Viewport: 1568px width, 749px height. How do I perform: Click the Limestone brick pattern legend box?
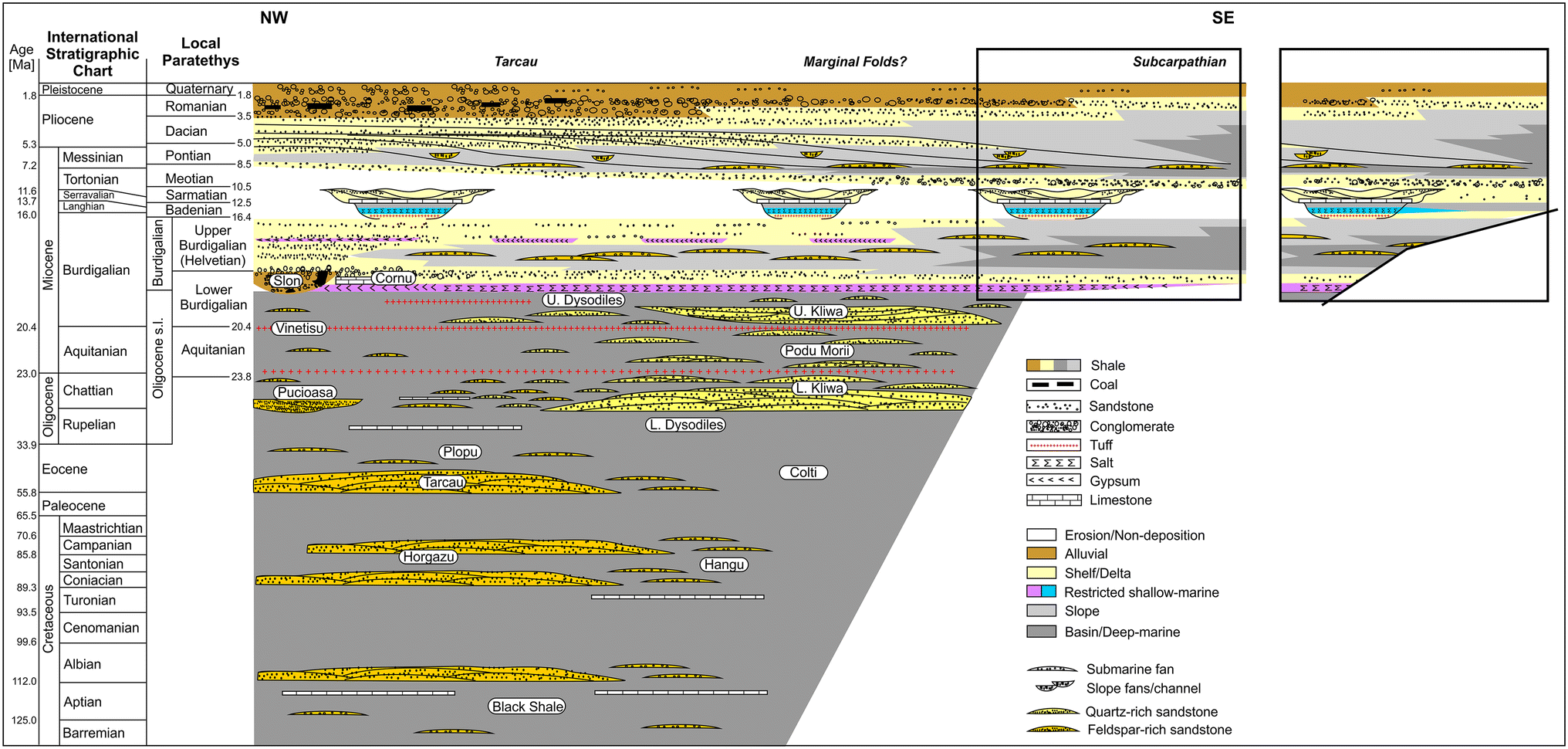coord(1053,500)
